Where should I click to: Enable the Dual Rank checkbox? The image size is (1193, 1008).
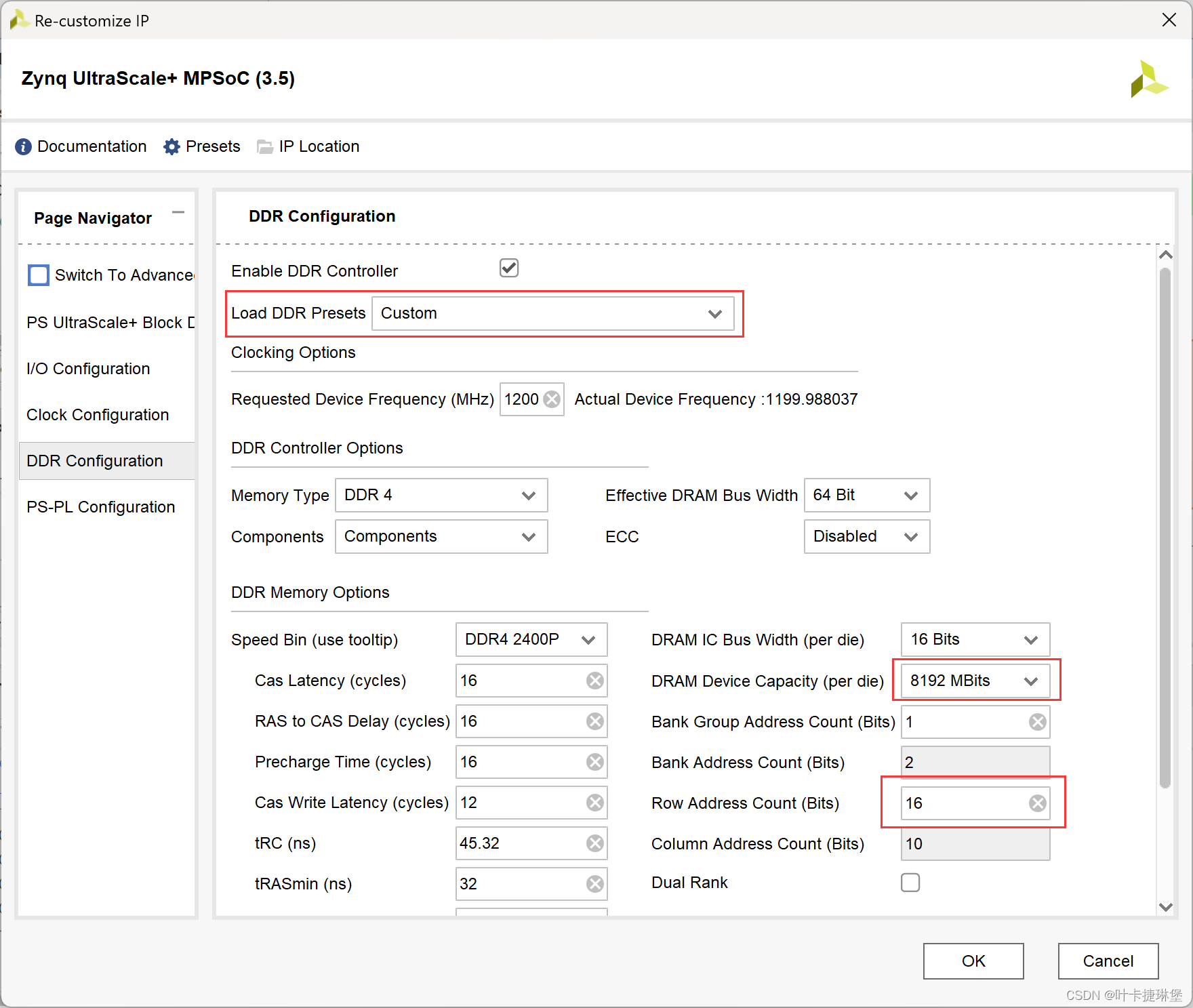point(910,883)
